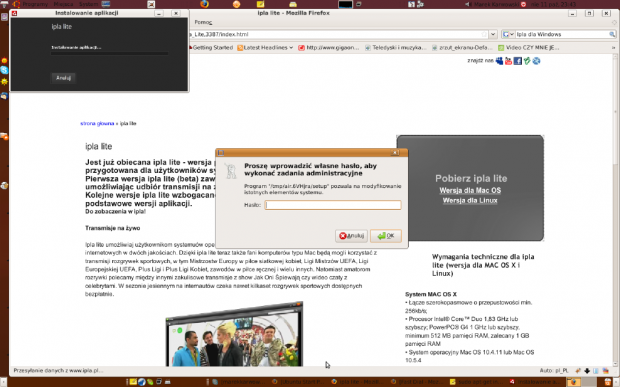Open the Getting Started bookmark
The width and height of the screenshot is (620, 387).
click(x=211, y=48)
